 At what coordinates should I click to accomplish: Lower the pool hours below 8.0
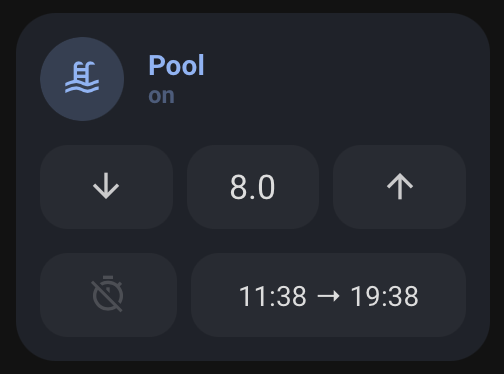pos(106,187)
